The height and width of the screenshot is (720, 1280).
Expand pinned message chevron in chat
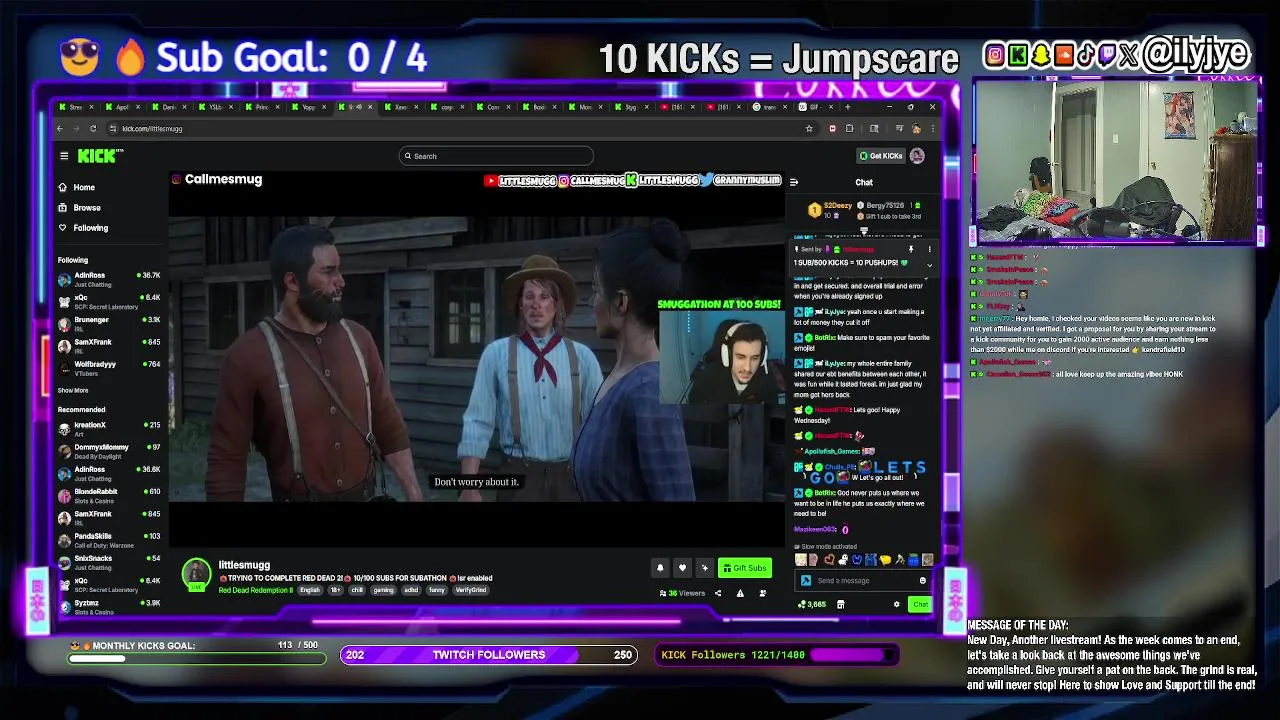pyautogui.click(x=929, y=264)
